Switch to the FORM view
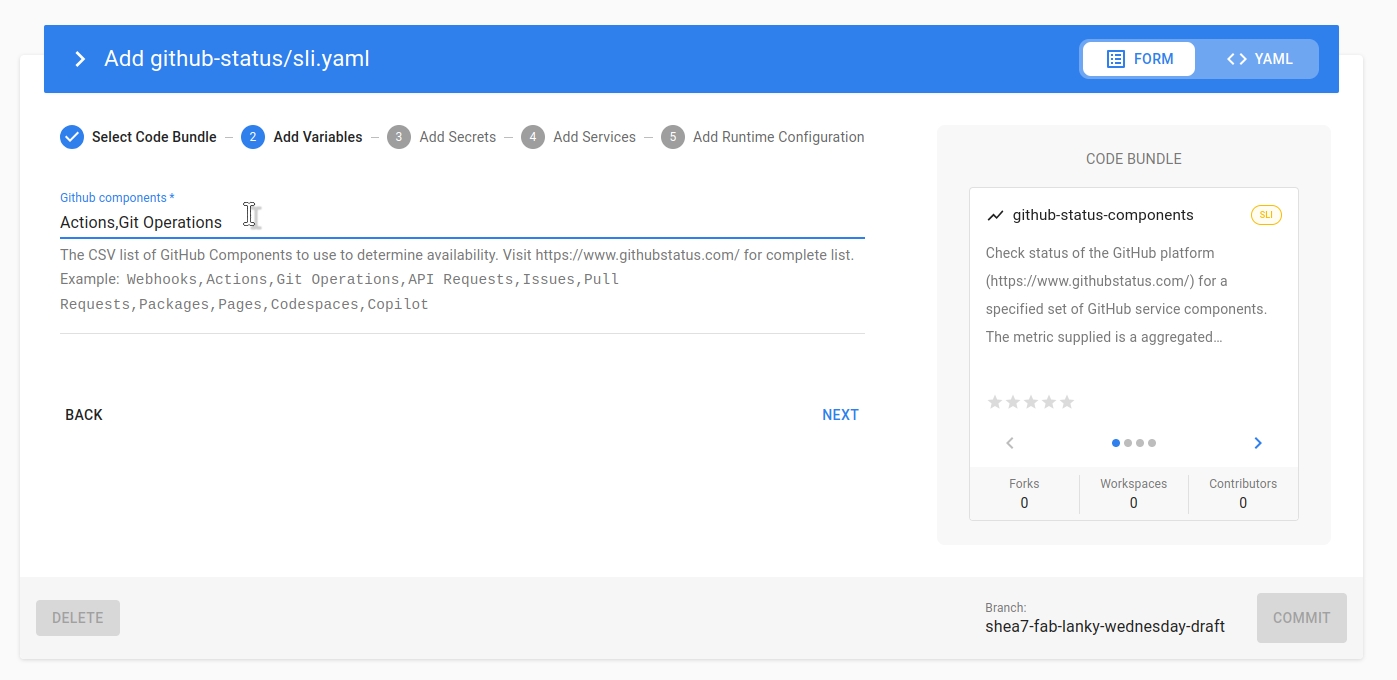This screenshot has width=1397, height=680. [x=1138, y=58]
